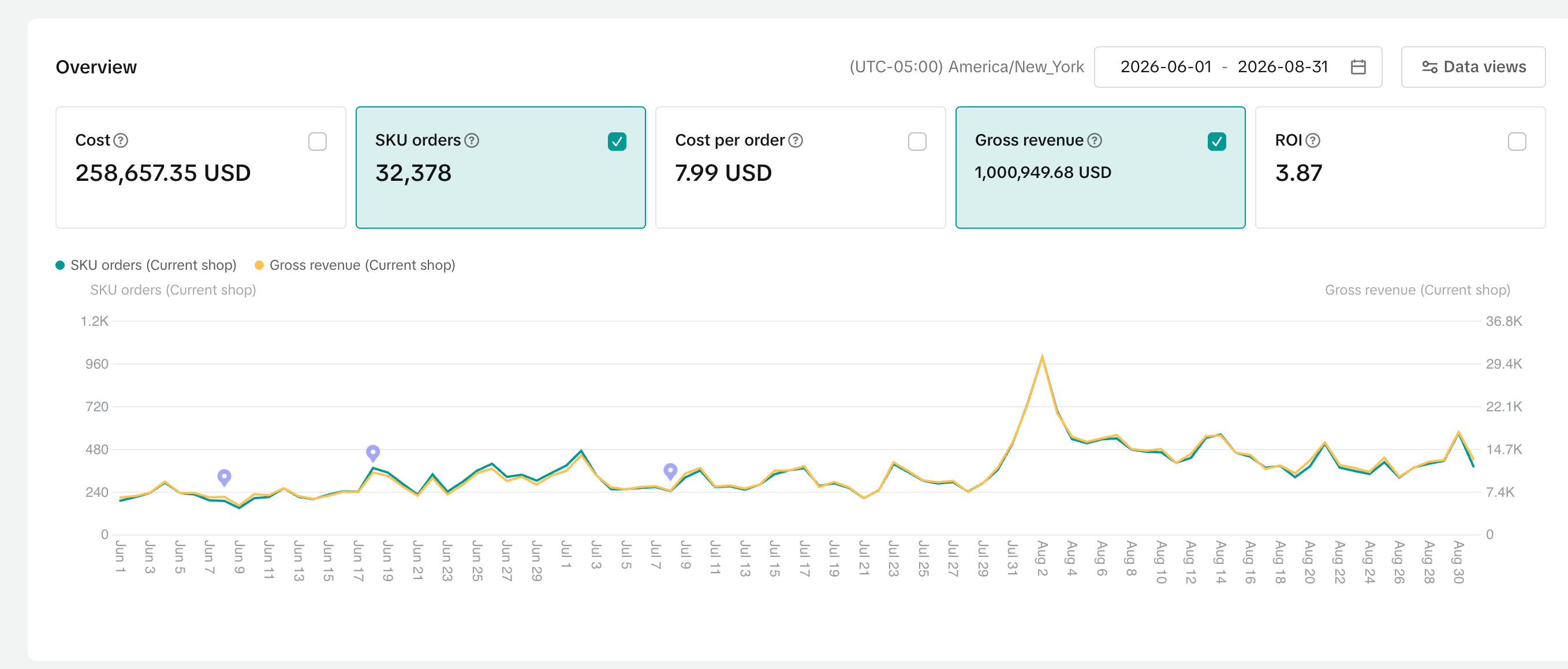The height and width of the screenshot is (669, 1568).
Task: Enable the Cost metric checkbox
Action: point(317,142)
